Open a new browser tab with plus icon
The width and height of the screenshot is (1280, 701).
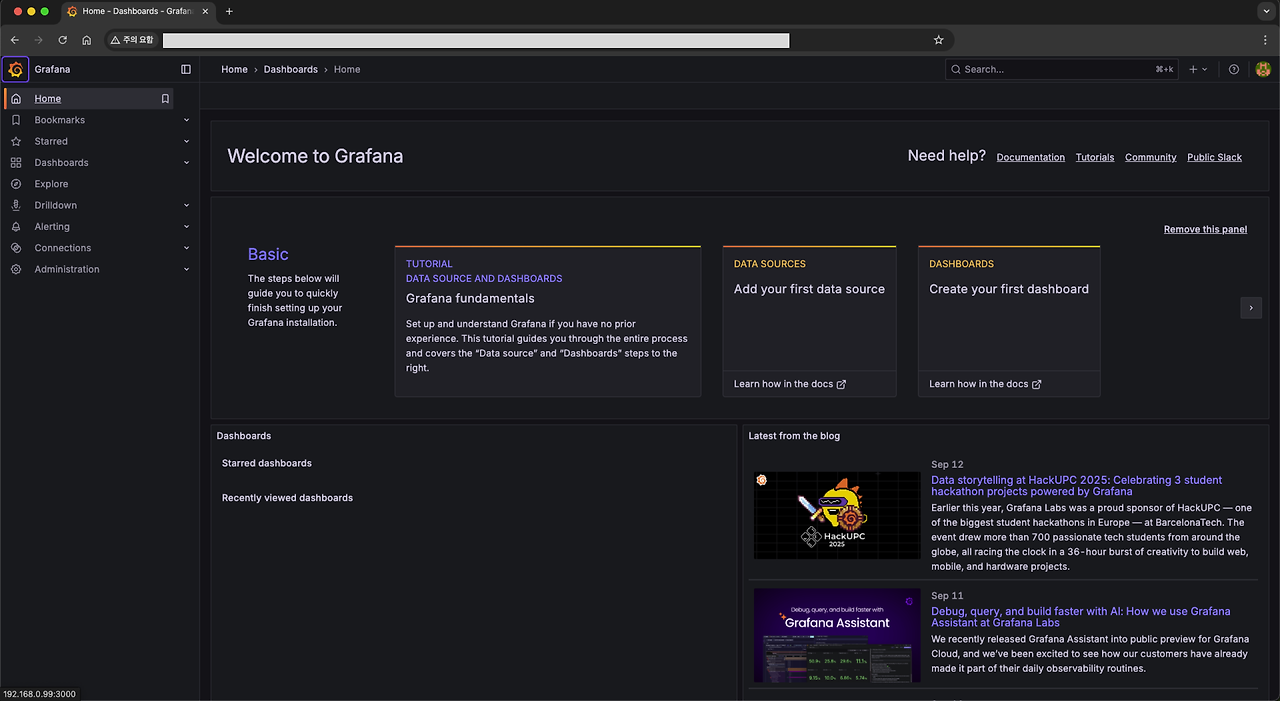pos(229,11)
